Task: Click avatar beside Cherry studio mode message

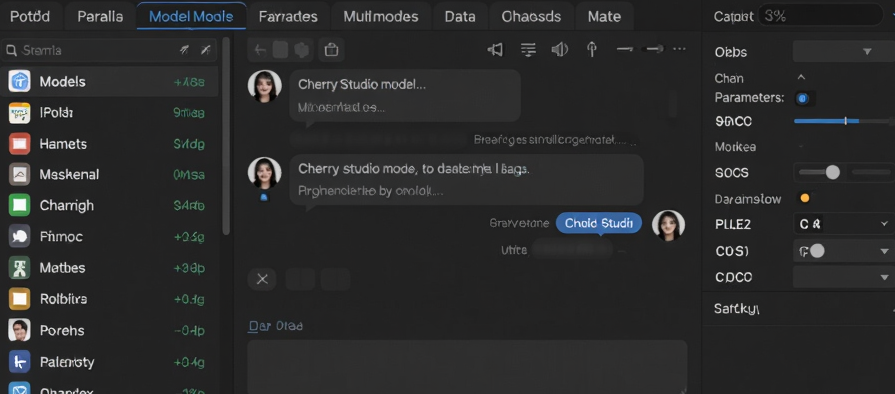Action: (264, 173)
